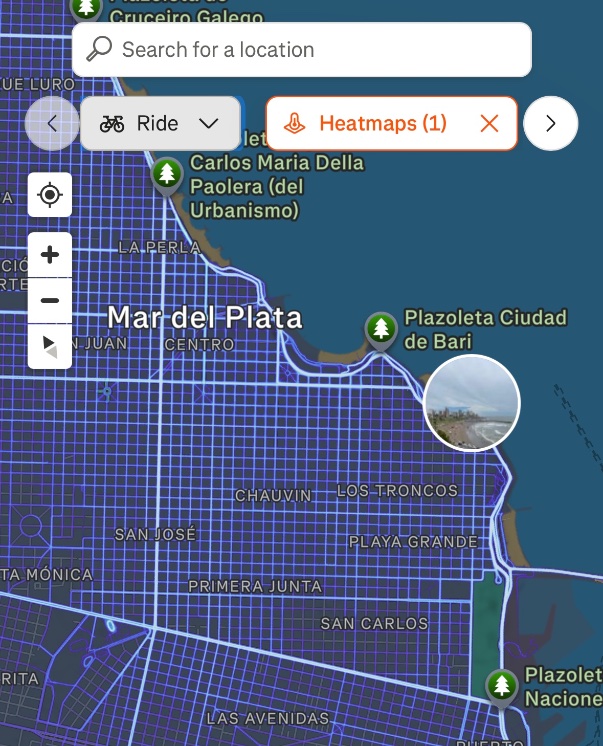Click the Carlos Maria Della Paolera label text
The height and width of the screenshot is (746, 603).
(277, 186)
